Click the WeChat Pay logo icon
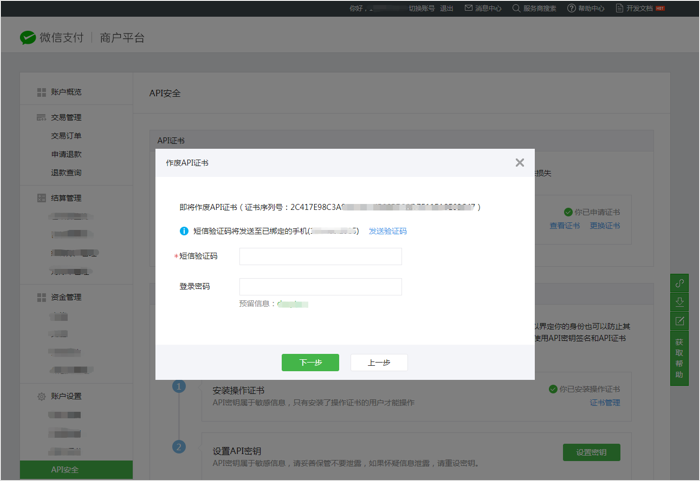 pos(28,38)
